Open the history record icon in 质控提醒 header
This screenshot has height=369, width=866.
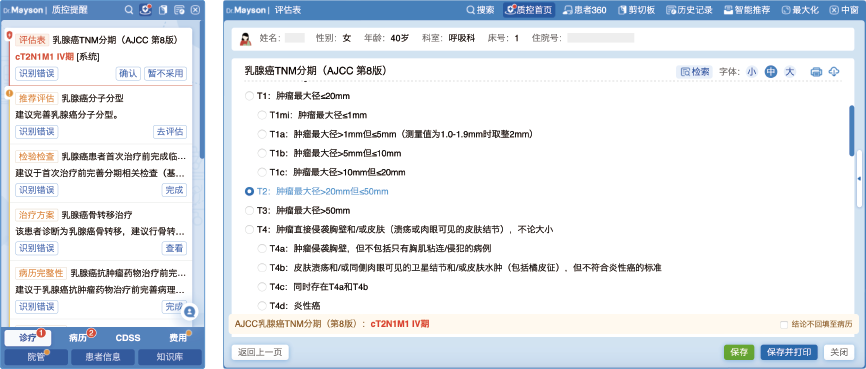pos(179,9)
